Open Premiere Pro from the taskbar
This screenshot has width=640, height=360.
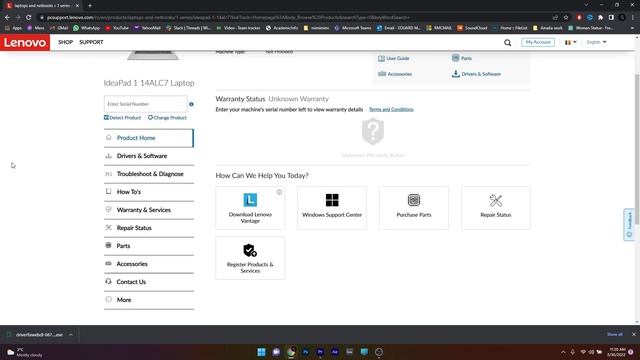(x=320, y=352)
